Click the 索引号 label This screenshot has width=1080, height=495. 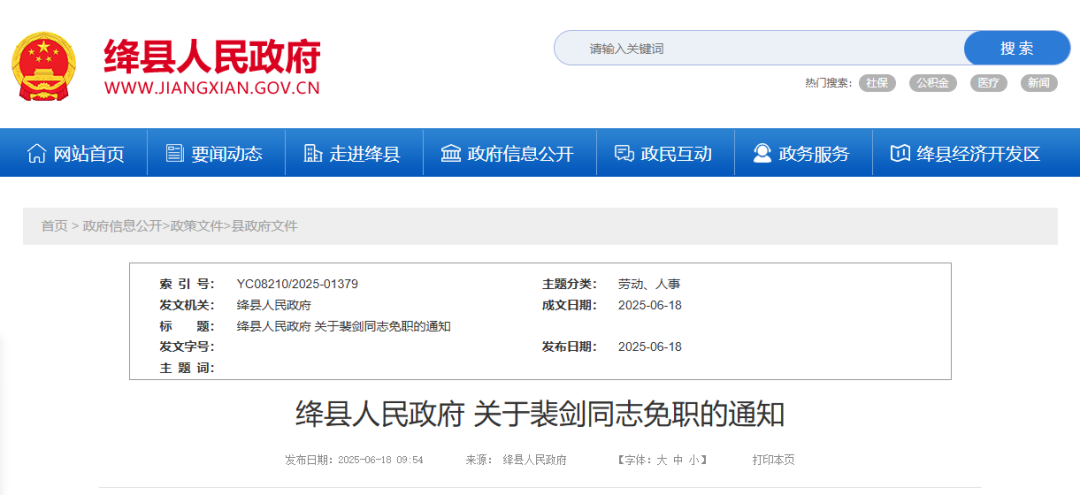pyautogui.click(x=187, y=284)
